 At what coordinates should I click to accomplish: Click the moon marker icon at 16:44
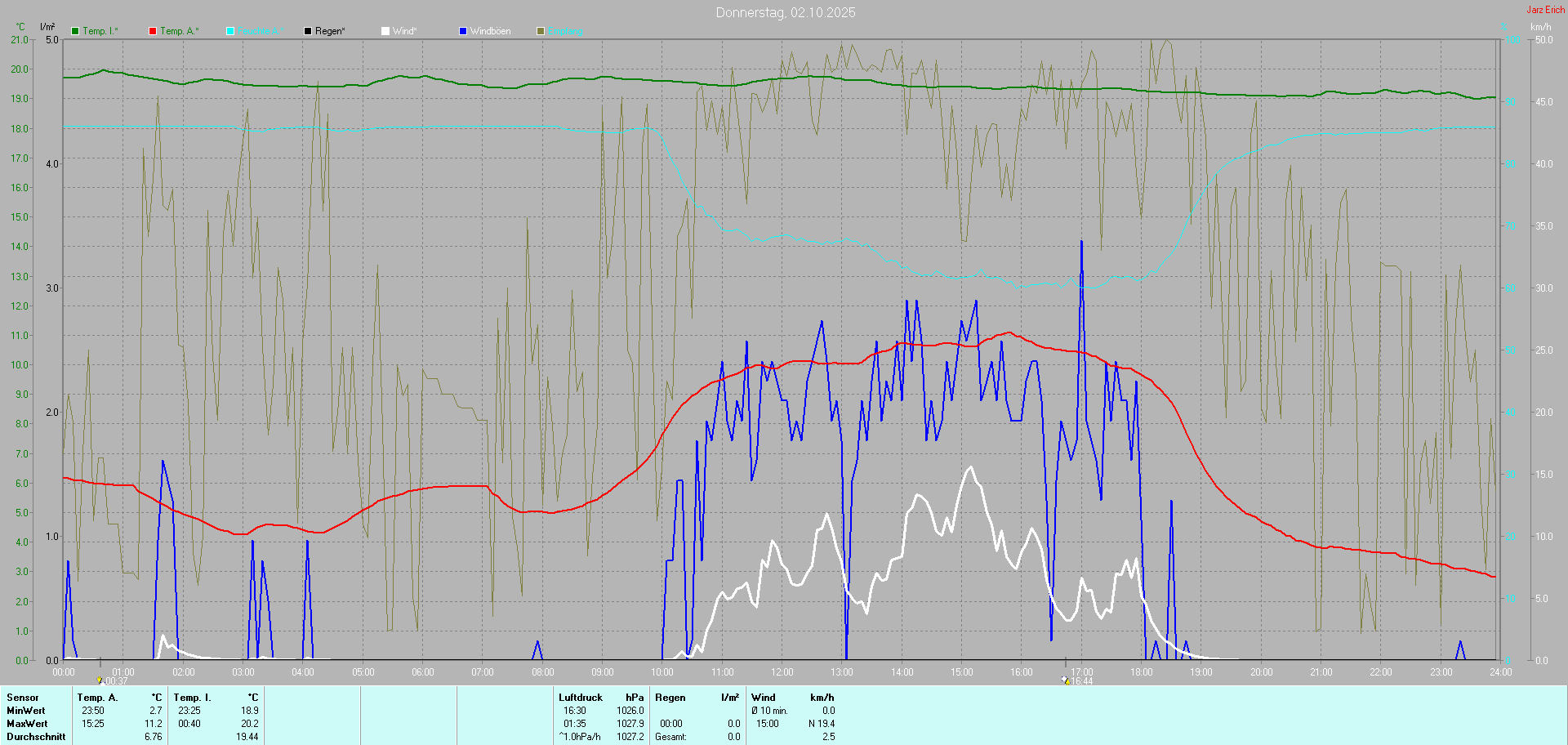[1065, 680]
